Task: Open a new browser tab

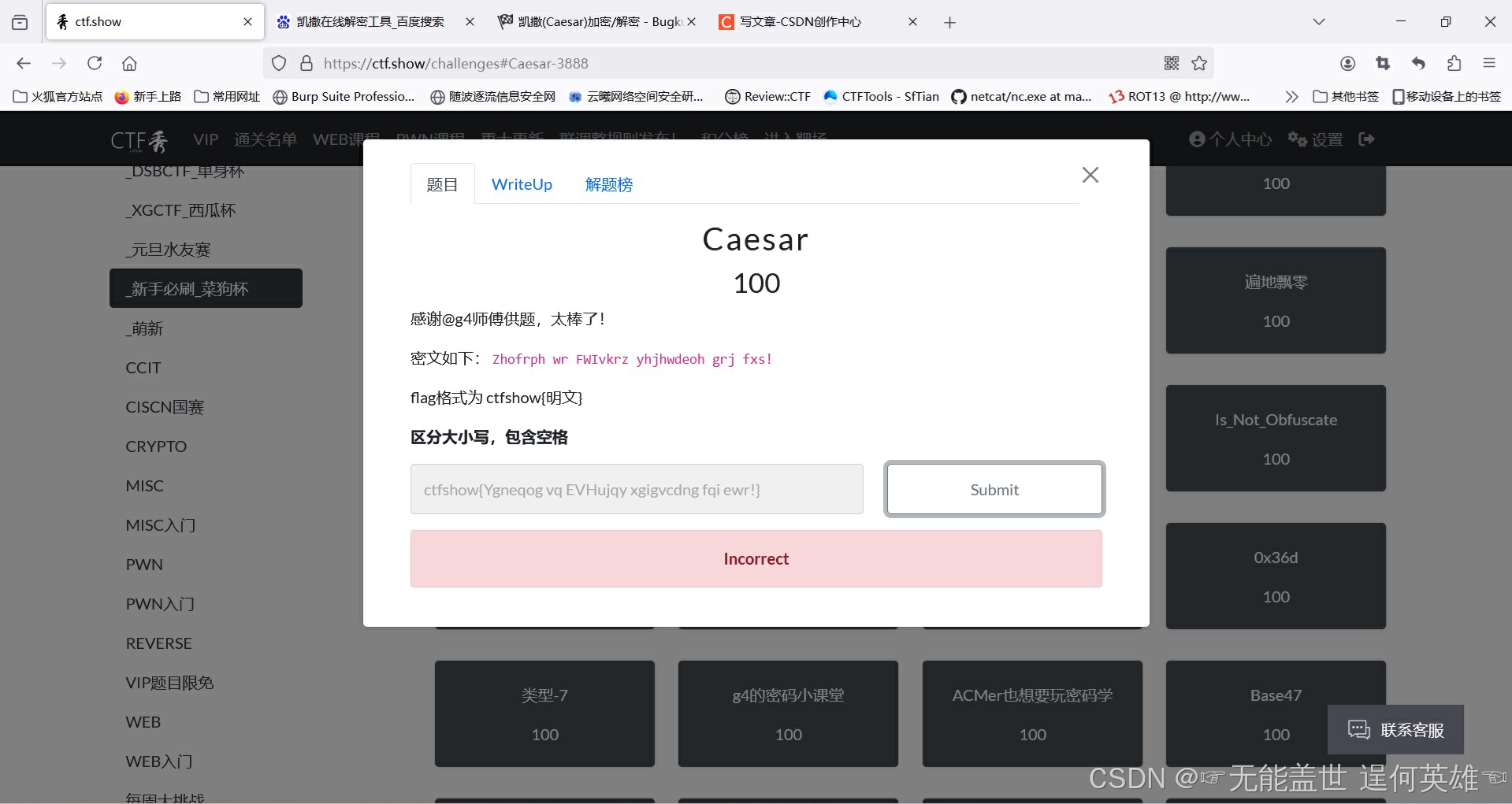Action: click(x=949, y=22)
